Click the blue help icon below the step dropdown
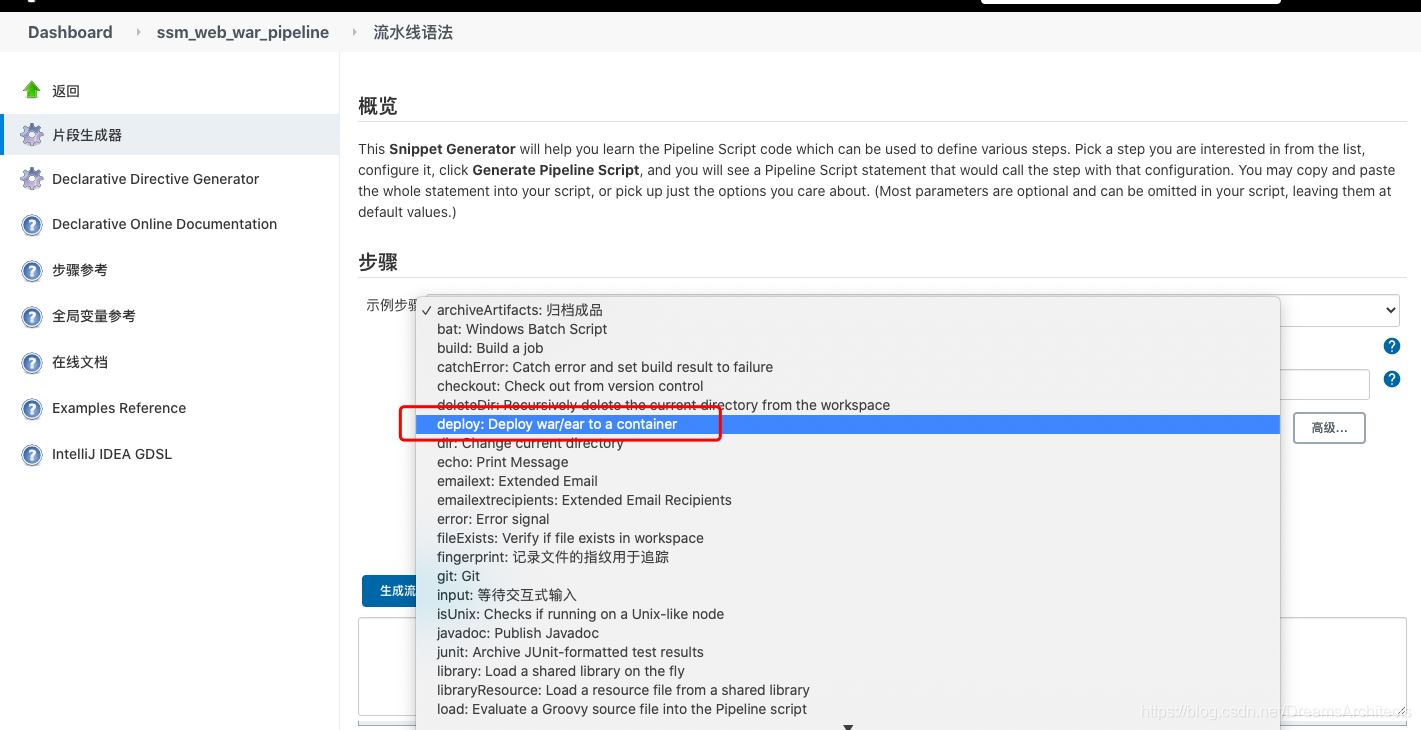The height and width of the screenshot is (730, 1421). point(1391,346)
